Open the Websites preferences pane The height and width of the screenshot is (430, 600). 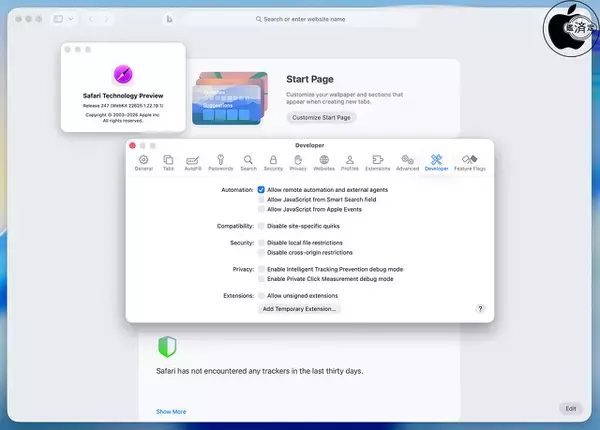(324, 163)
